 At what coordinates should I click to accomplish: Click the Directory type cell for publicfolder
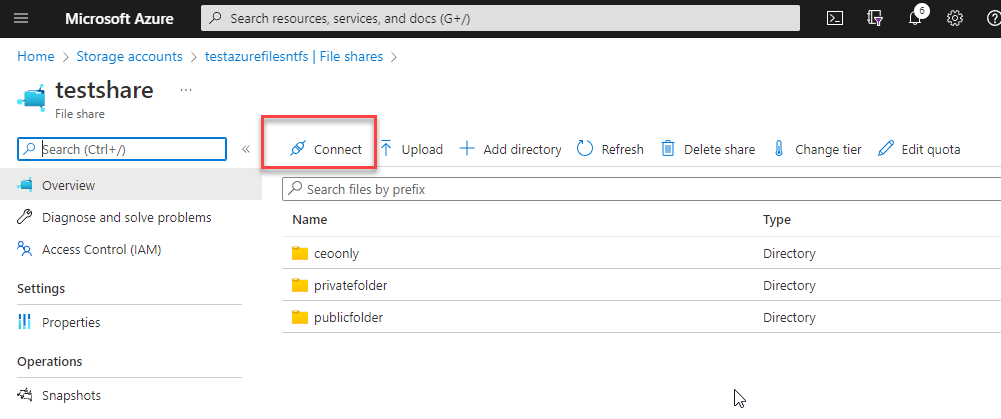789,317
